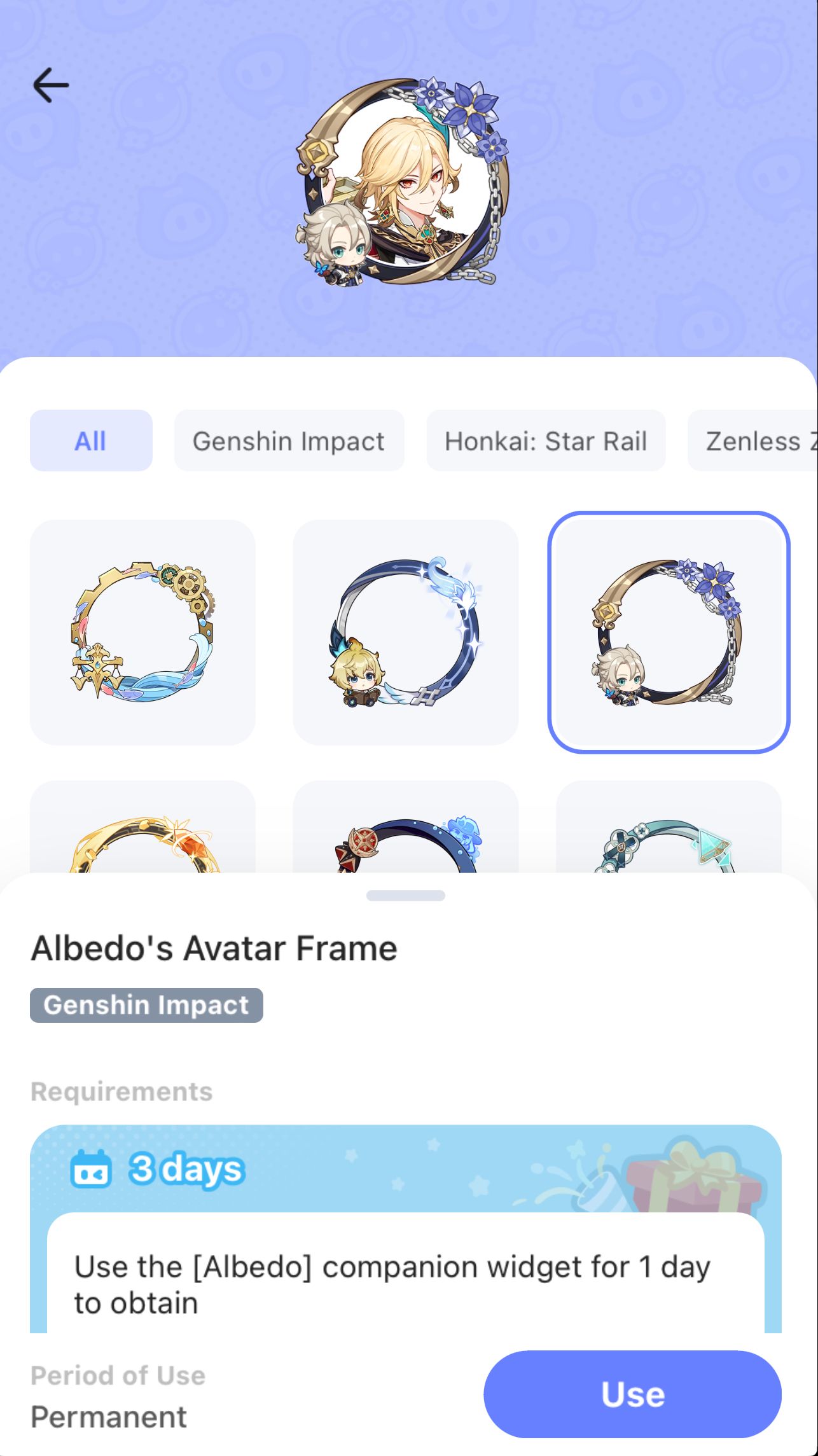
Task: Select the gear and water wave frame
Action: pos(142,632)
